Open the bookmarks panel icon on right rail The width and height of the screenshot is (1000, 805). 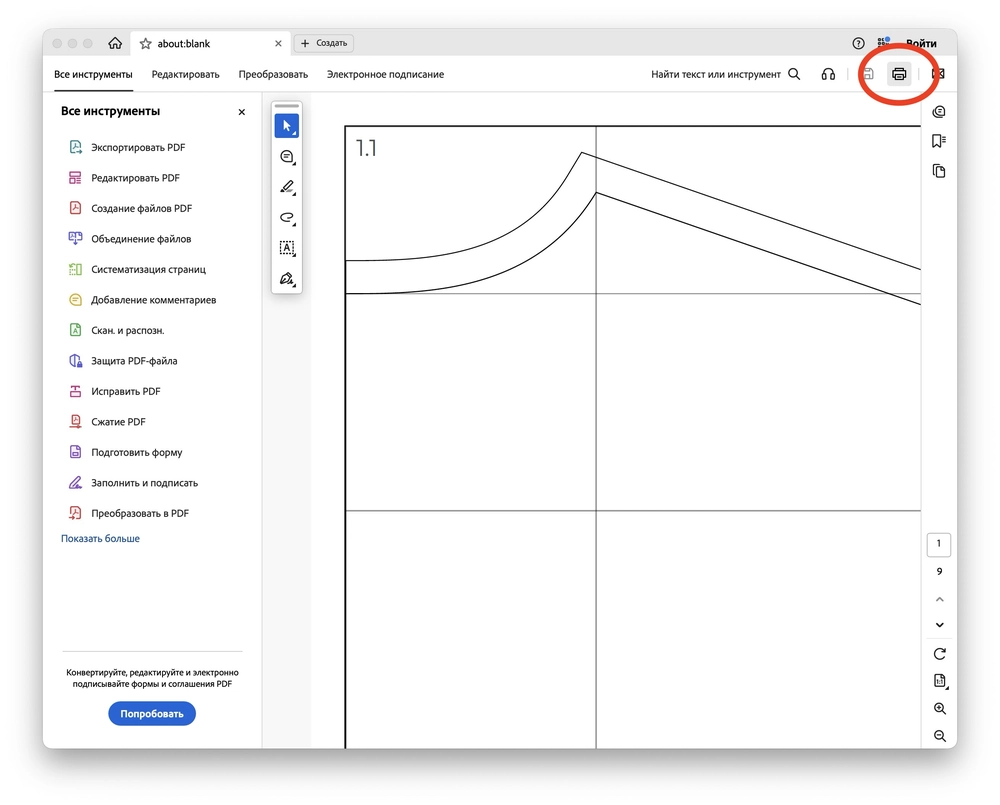(x=939, y=141)
